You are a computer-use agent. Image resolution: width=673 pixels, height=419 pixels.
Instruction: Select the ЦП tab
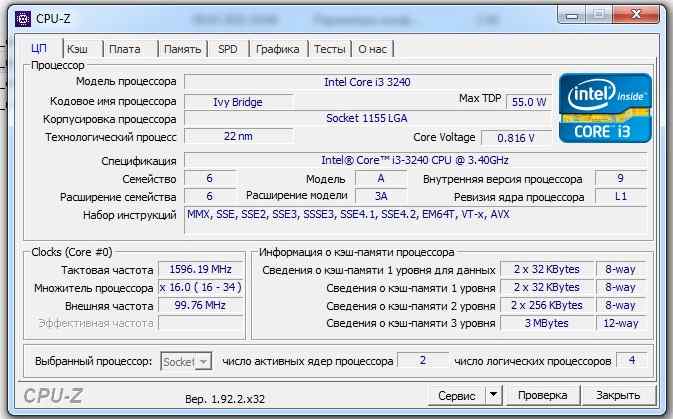[x=39, y=48]
